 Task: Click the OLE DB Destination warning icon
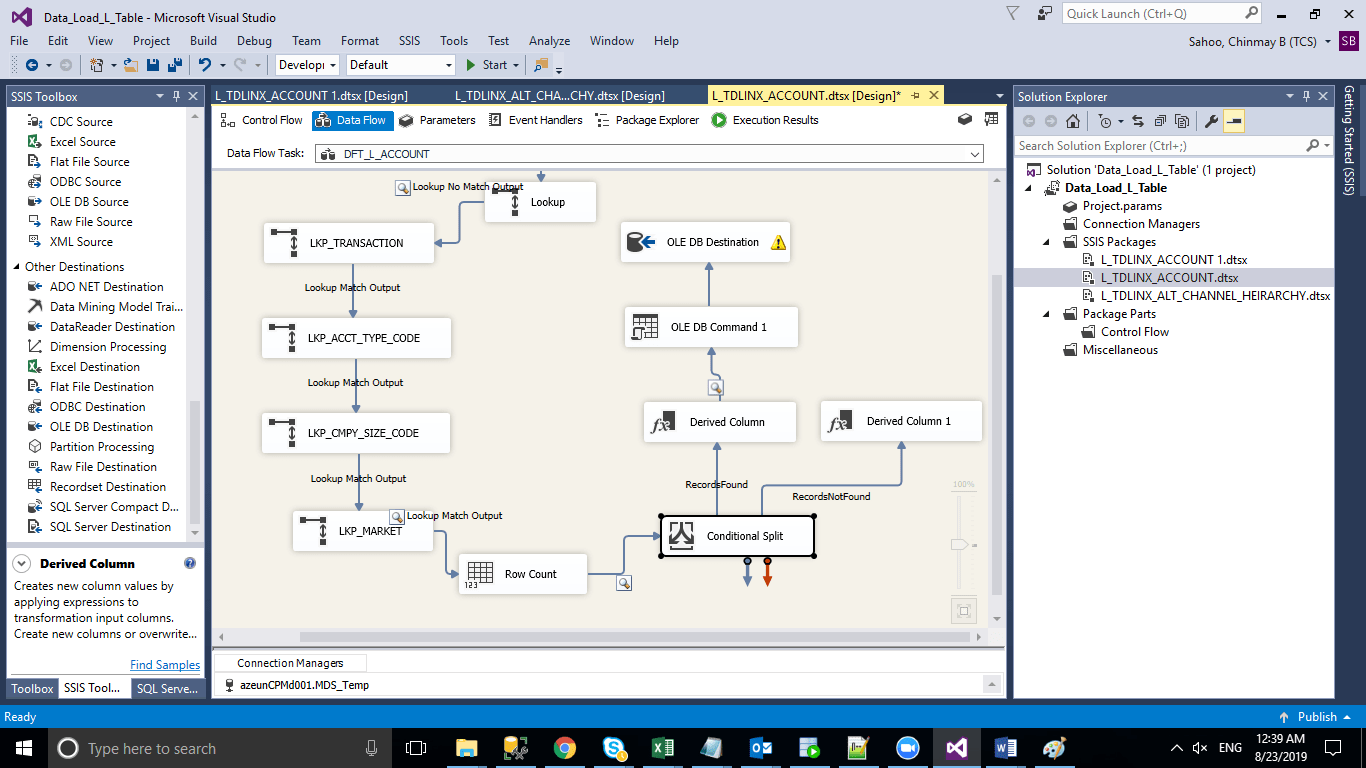[778, 243]
